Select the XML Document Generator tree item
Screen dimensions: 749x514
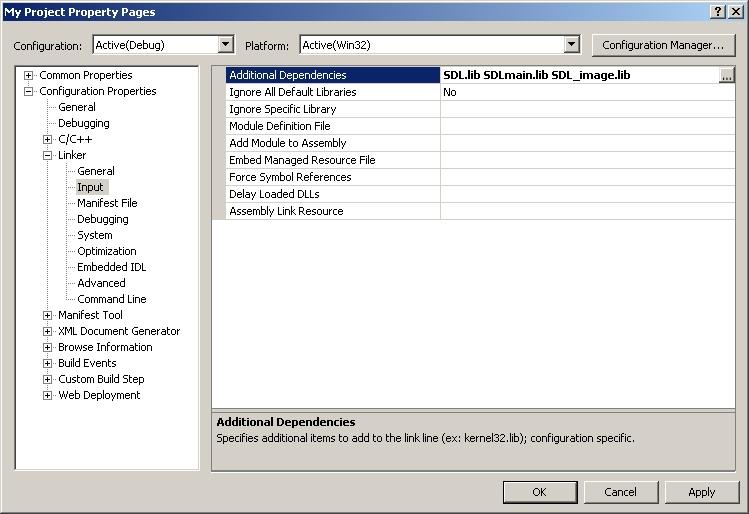pyautogui.click(x=119, y=331)
